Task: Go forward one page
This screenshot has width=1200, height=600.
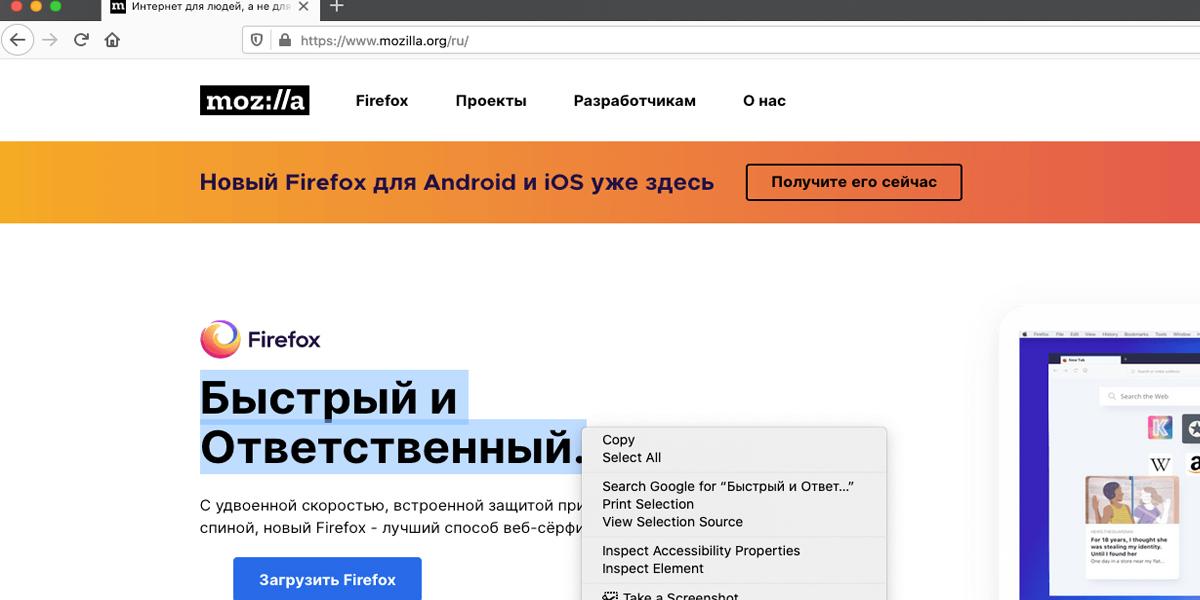Action: [x=50, y=40]
